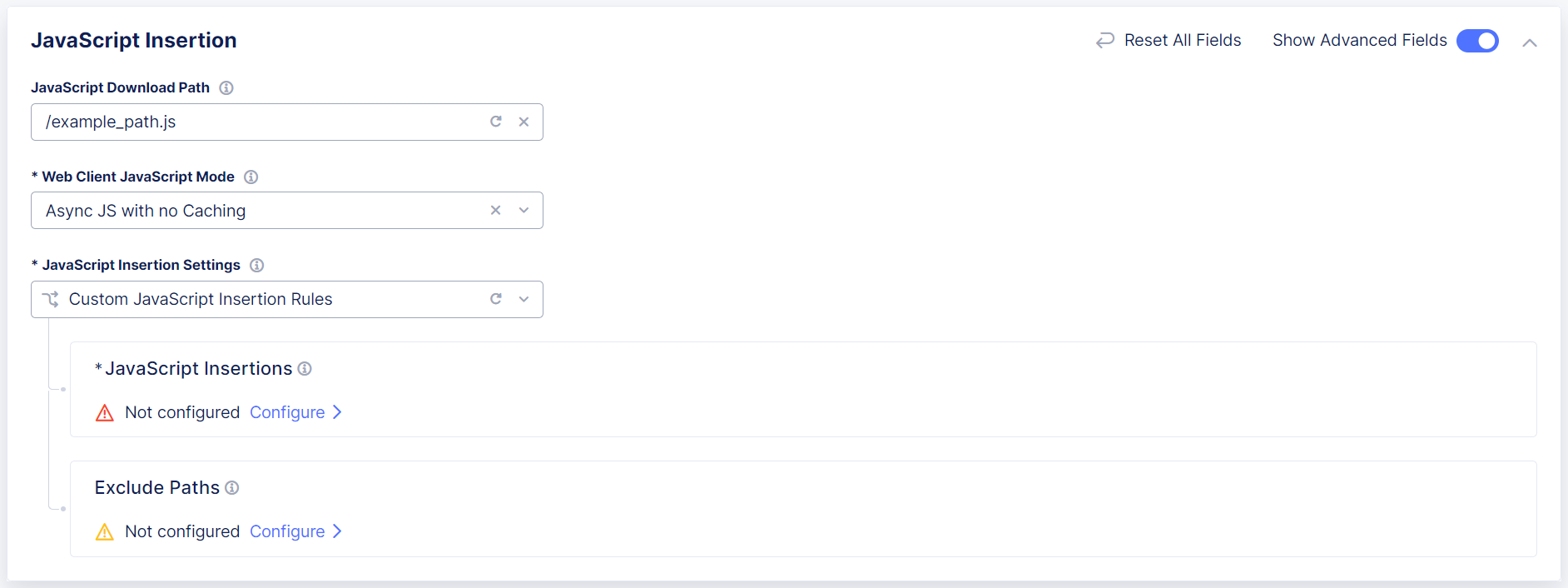Click the red warning icon under JavaScript Insertions
Viewport: 1568px width, 588px height.
click(x=104, y=412)
